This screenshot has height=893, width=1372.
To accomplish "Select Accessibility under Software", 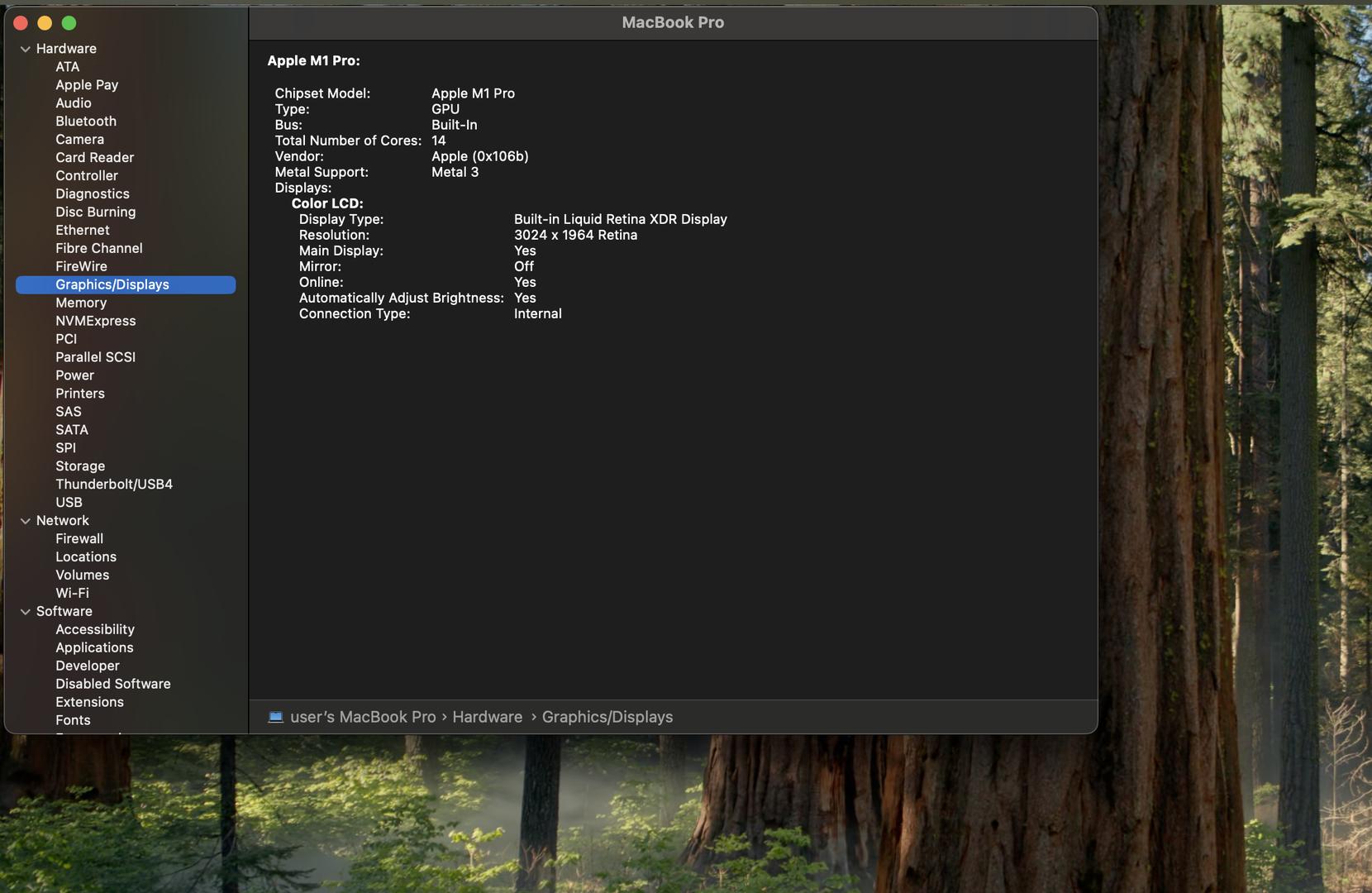I will point(95,630).
